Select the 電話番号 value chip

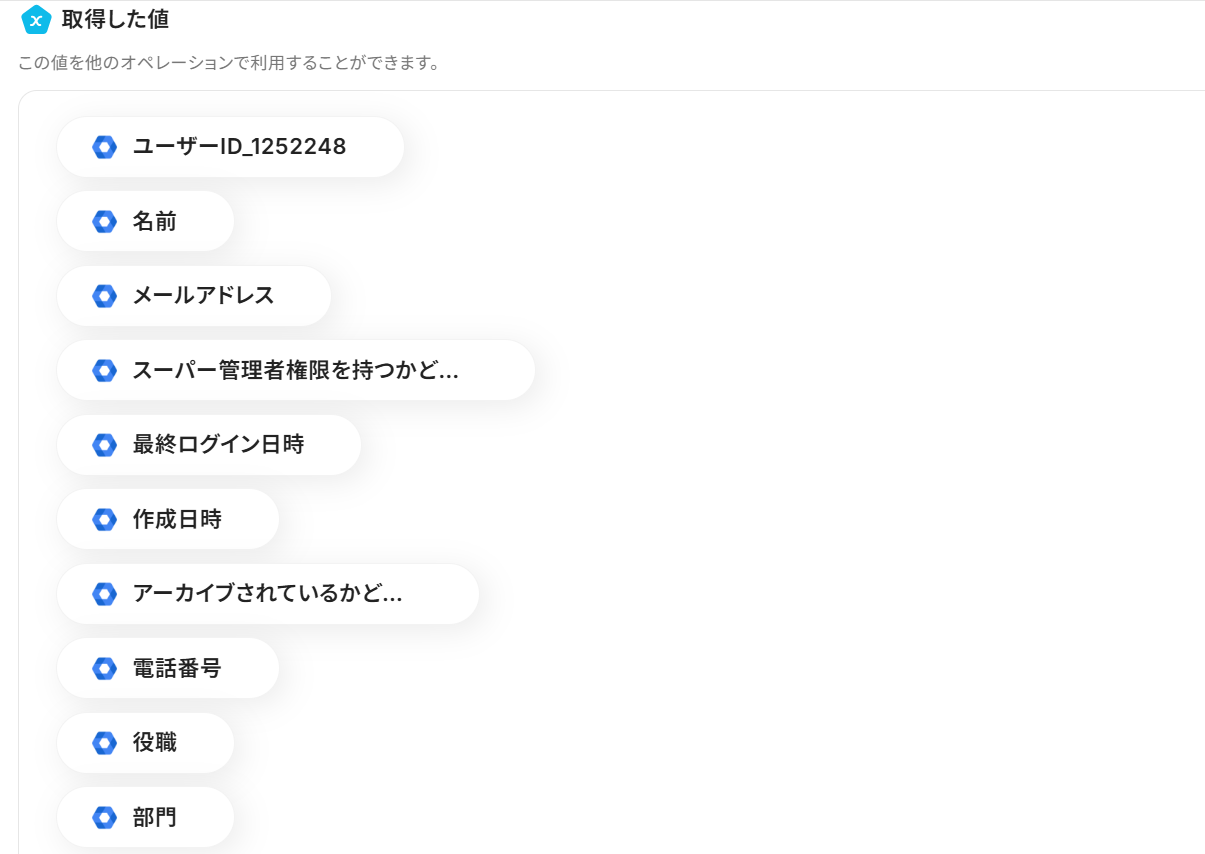(x=177, y=668)
